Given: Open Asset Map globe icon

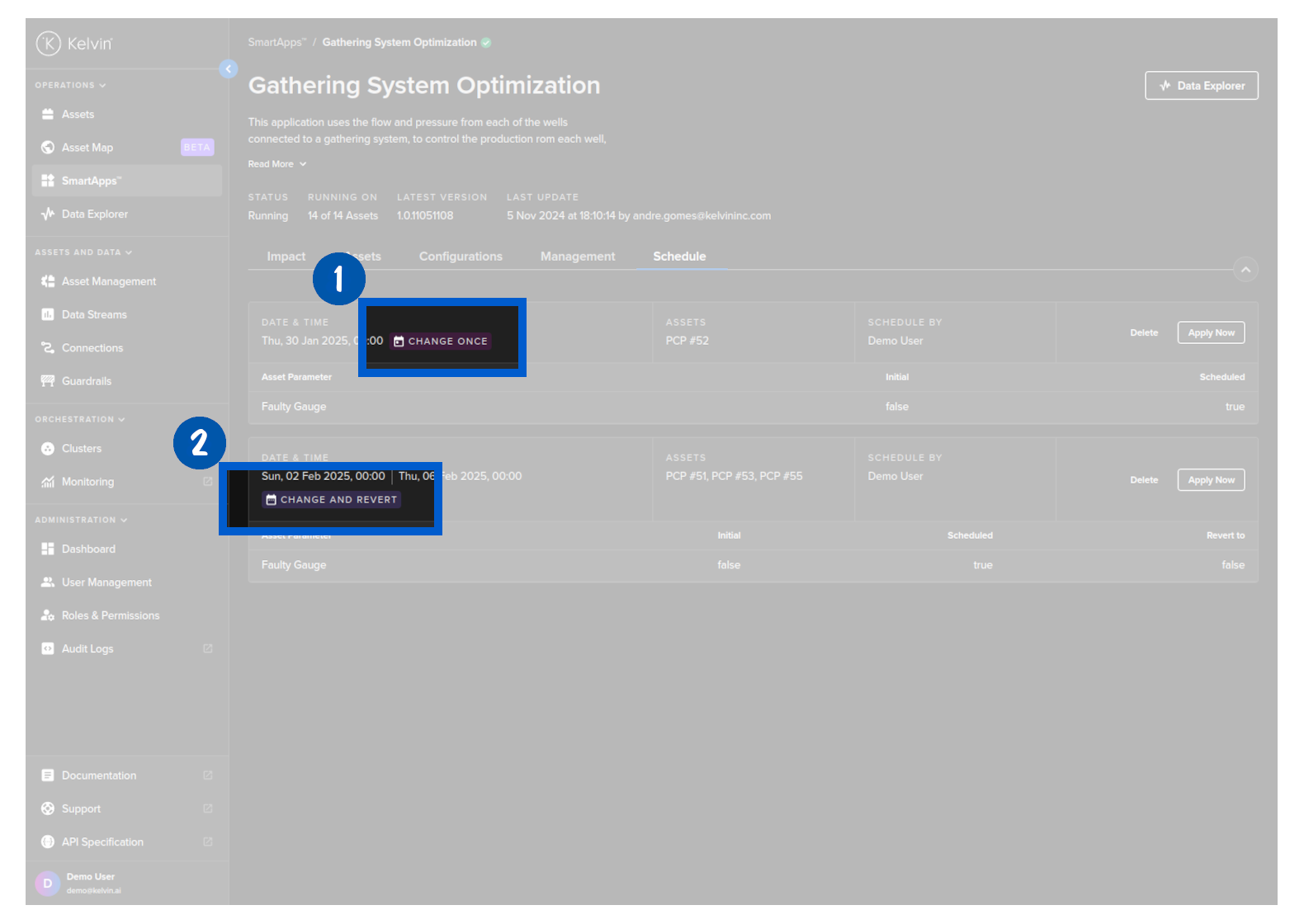Looking at the screenshot, I should pyautogui.click(x=48, y=148).
